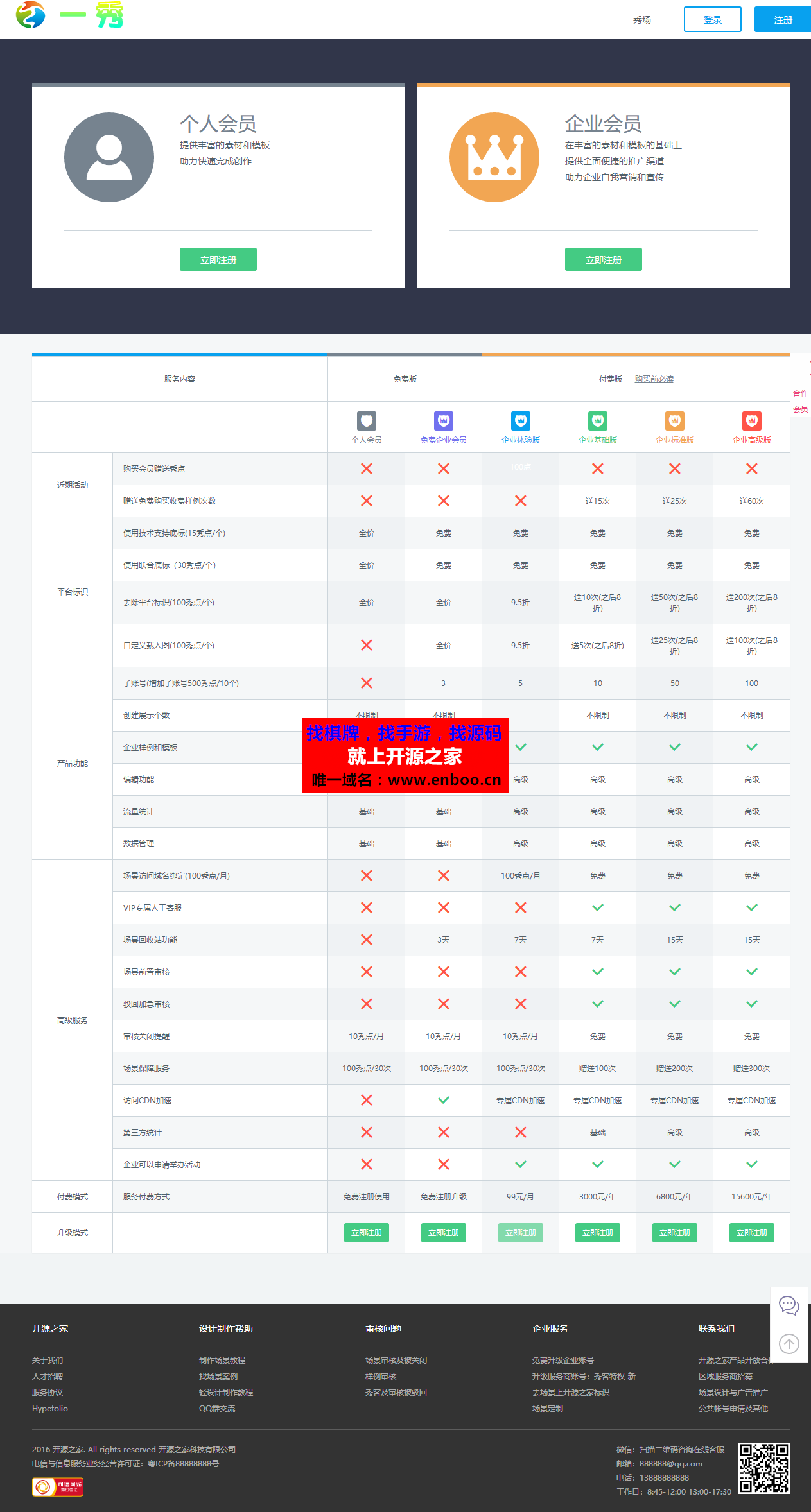
Task: Click the 送60次 cell
Action: pyautogui.click(x=752, y=501)
